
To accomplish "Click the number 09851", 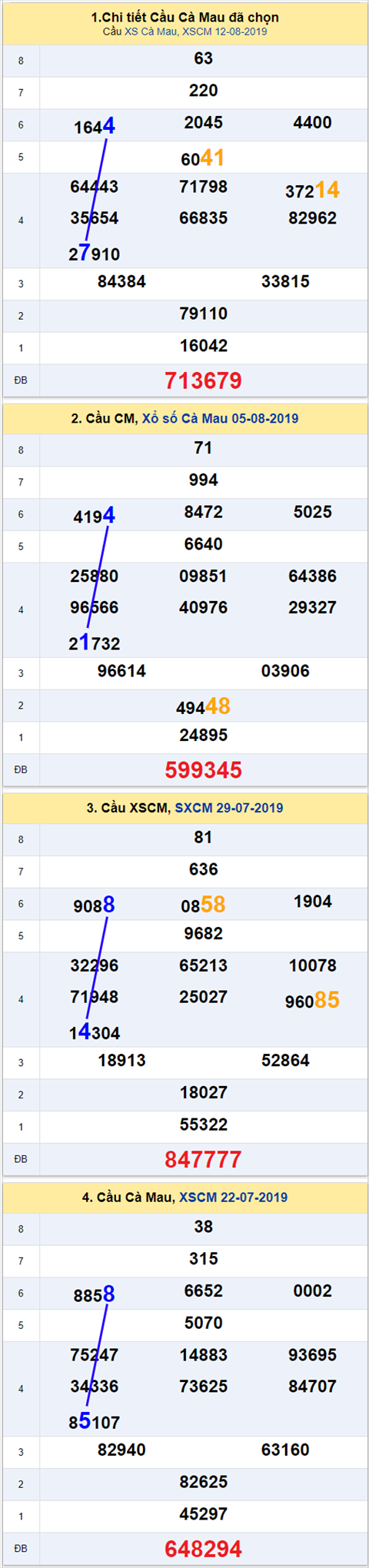I will click(203, 576).
